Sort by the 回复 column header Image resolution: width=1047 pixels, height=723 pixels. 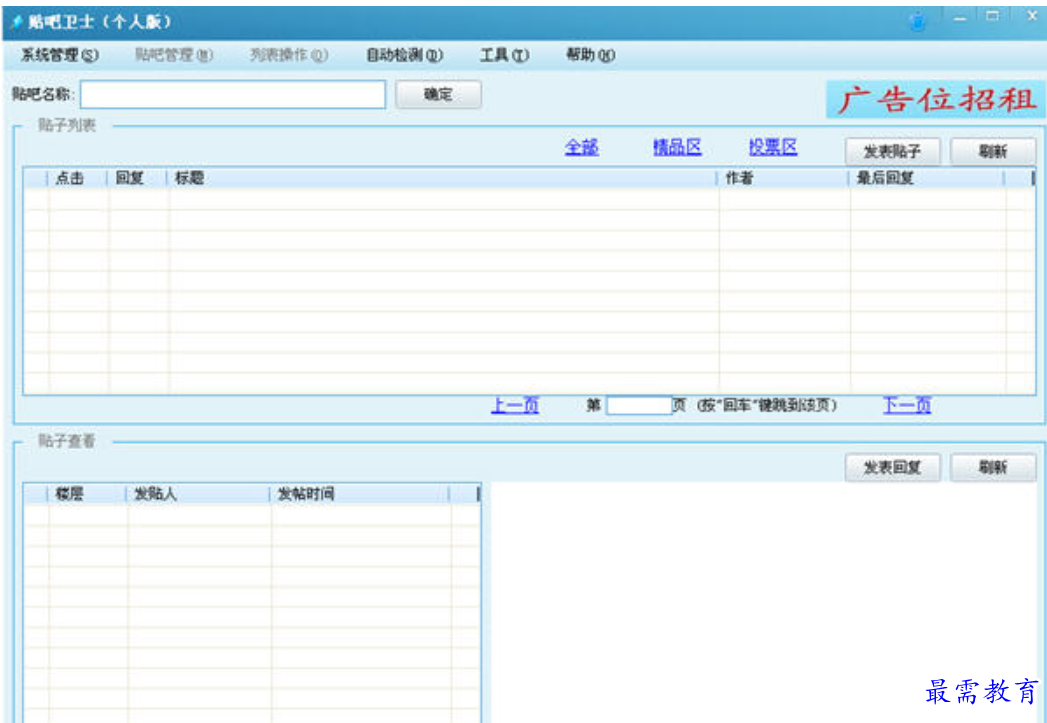click(x=138, y=178)
